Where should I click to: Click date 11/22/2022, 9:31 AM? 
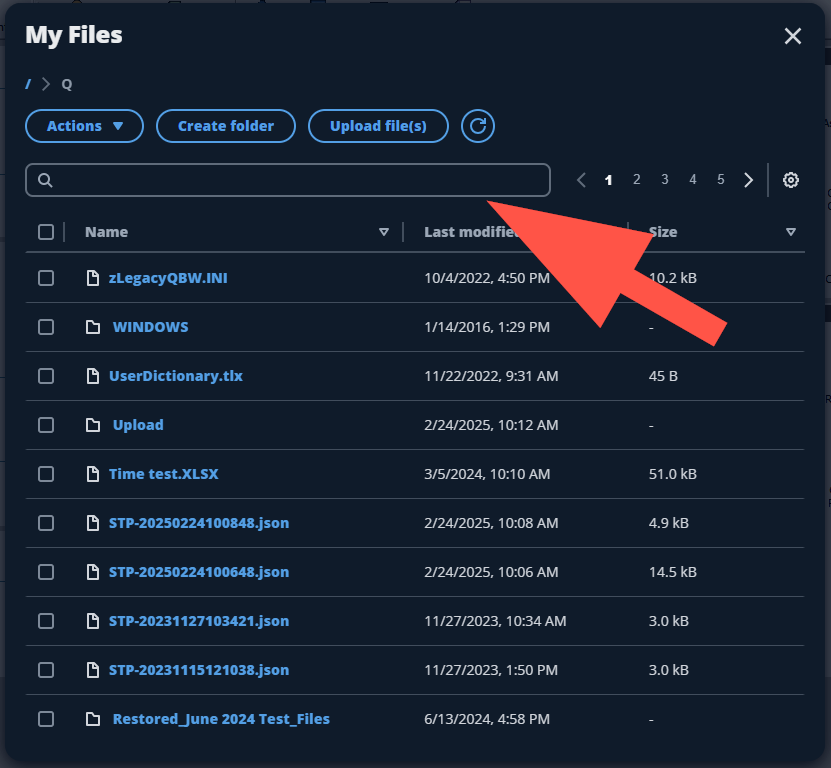click(x=491, y=376)
